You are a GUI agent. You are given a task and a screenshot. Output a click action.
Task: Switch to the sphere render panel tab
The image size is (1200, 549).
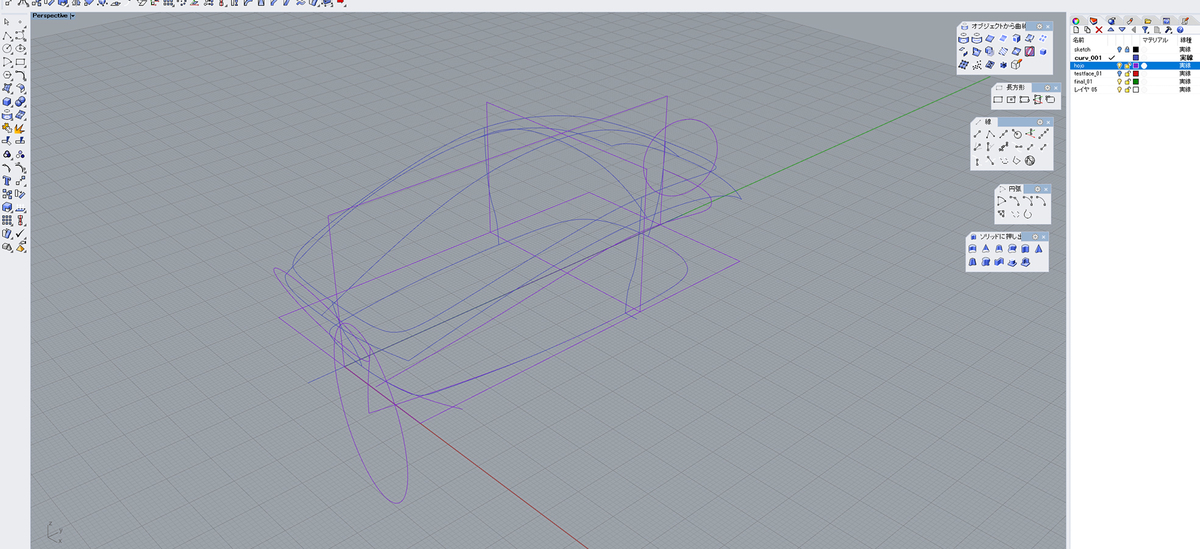pyautogui.click(x=1112, y=21)
